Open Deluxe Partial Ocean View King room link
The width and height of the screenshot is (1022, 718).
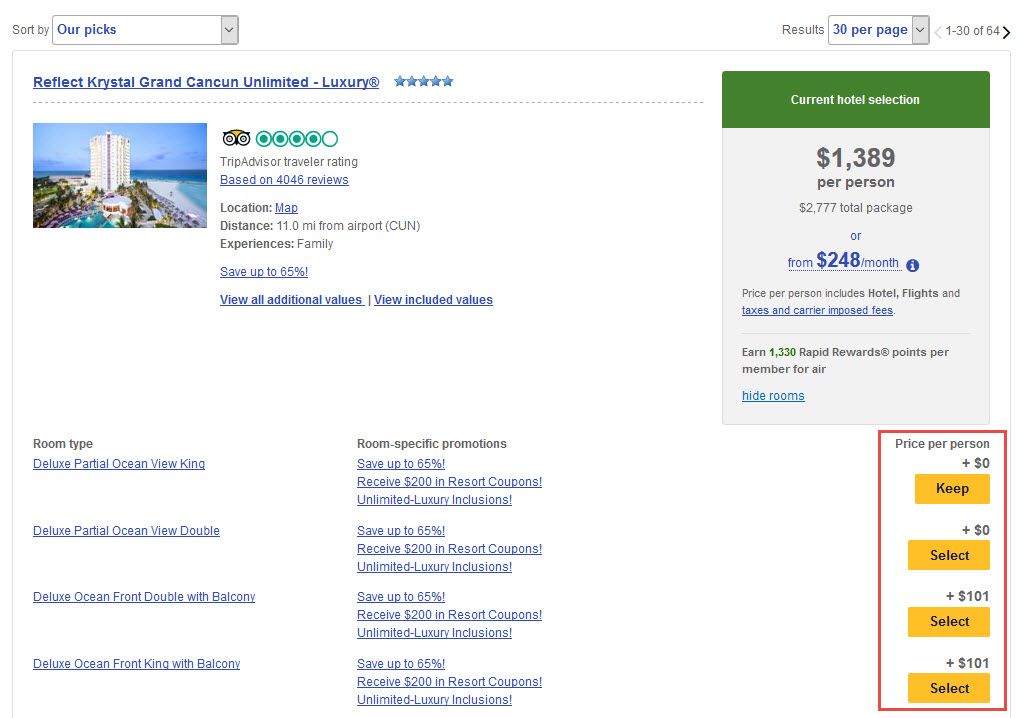[x=119, y=464]
